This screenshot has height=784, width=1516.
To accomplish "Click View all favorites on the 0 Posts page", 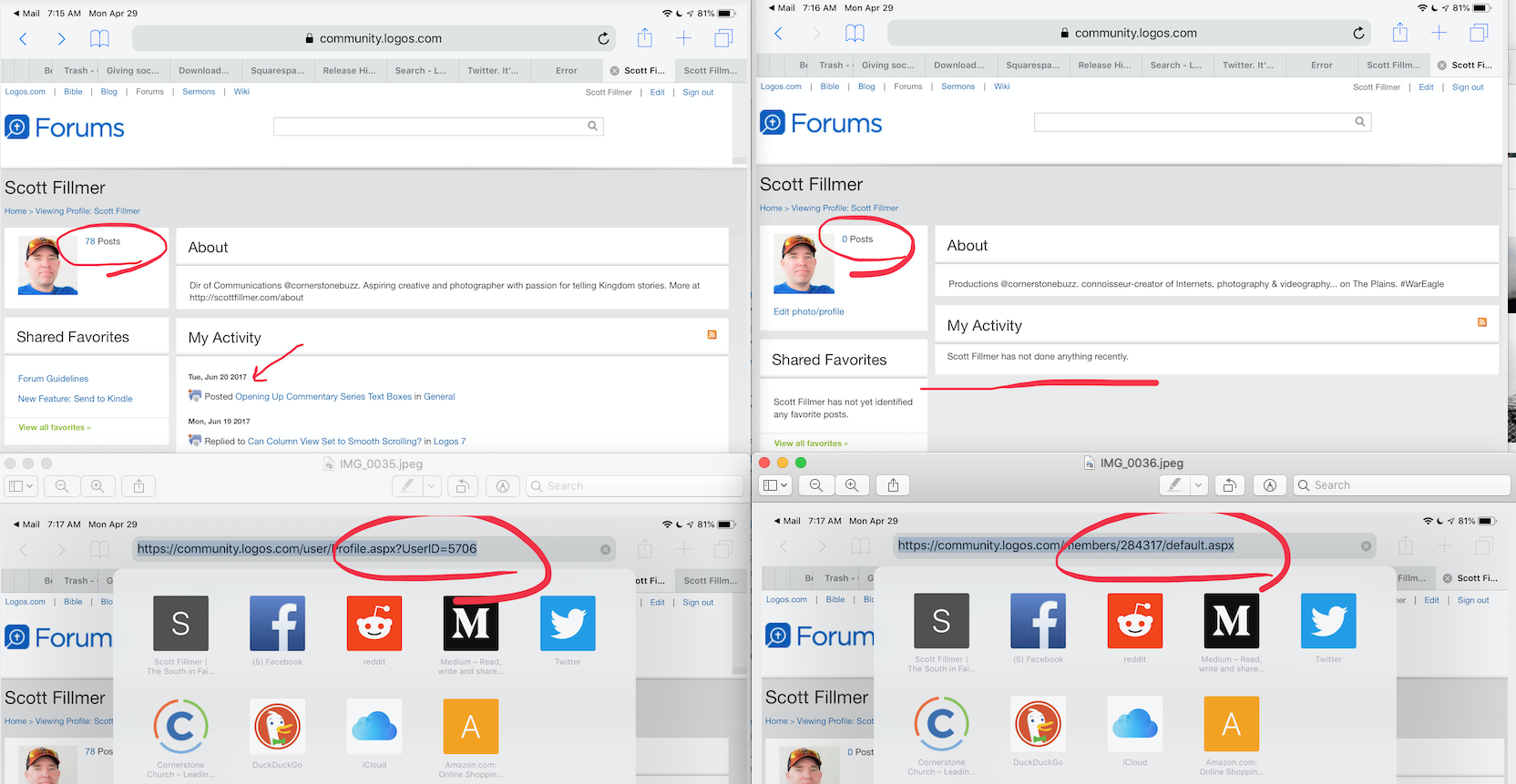I will (811, 443).
